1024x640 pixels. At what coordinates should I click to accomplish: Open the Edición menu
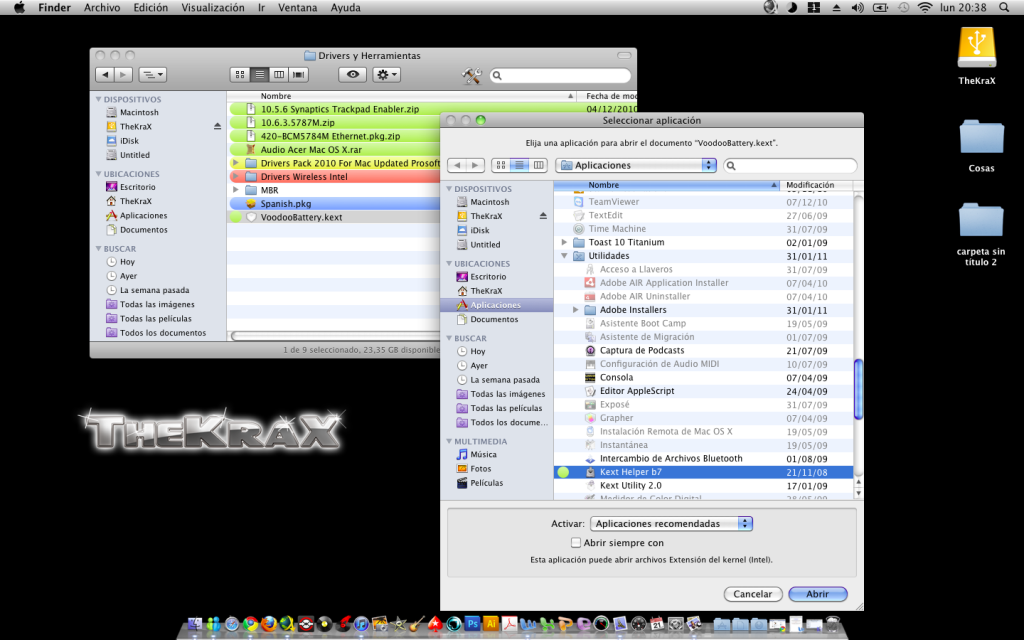pos(150,8)
